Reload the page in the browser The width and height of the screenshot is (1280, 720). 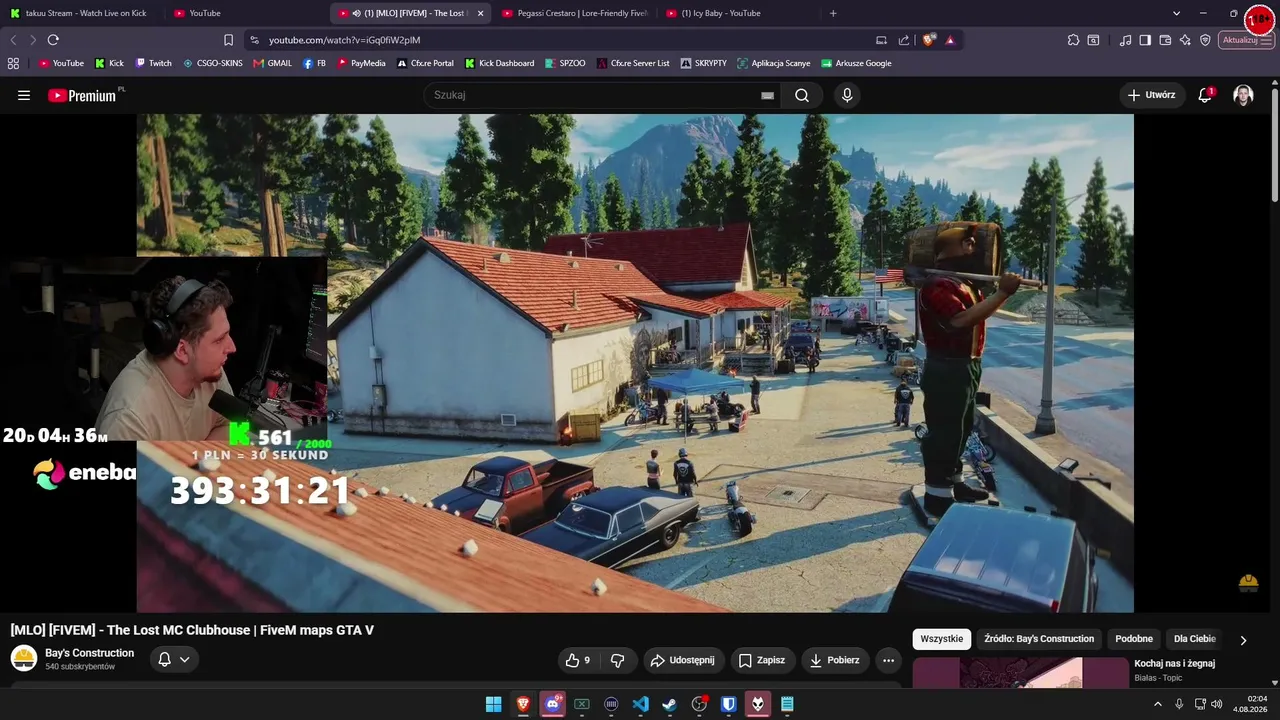53,40
